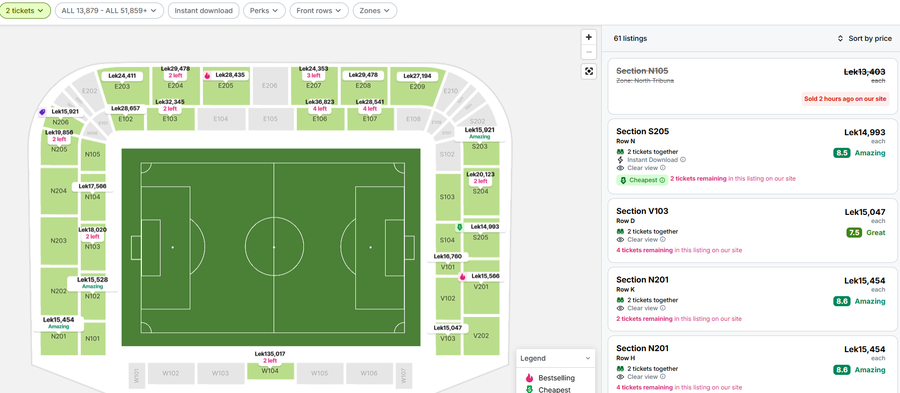The image size is (900, 393).
Task: Zoom in on the stadium map
Action: tap(588, 37)
